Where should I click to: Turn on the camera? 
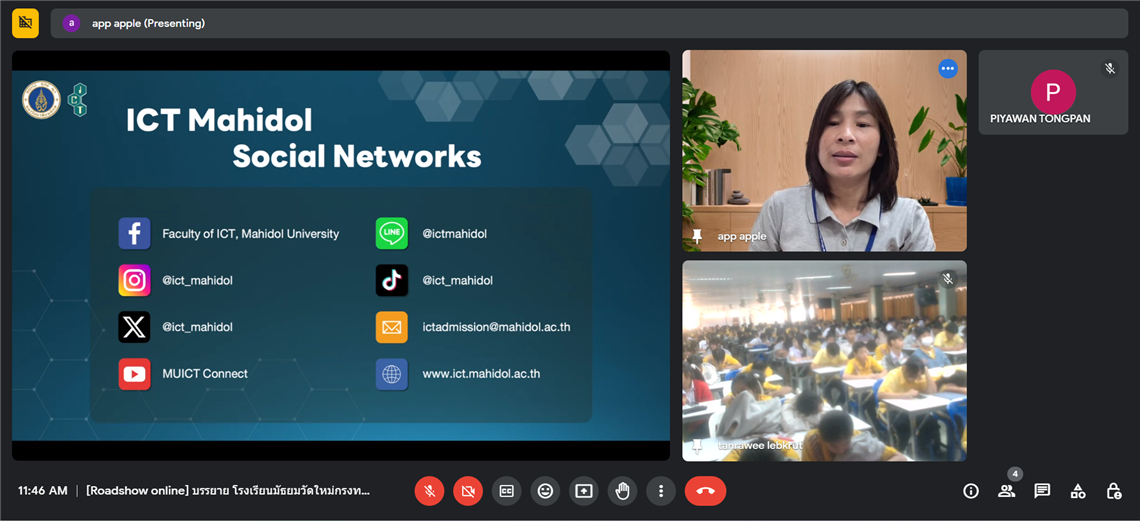coord(467,491)
